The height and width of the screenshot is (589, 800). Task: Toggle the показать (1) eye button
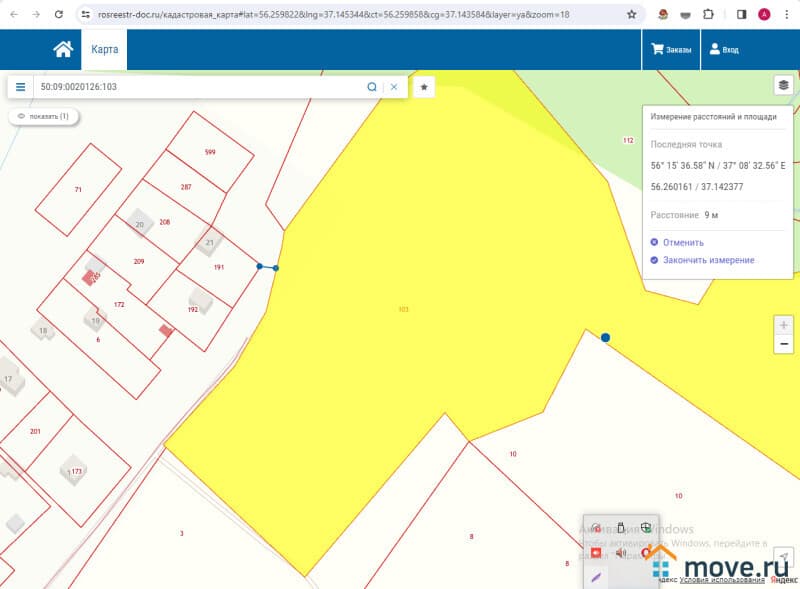point(44,117)
